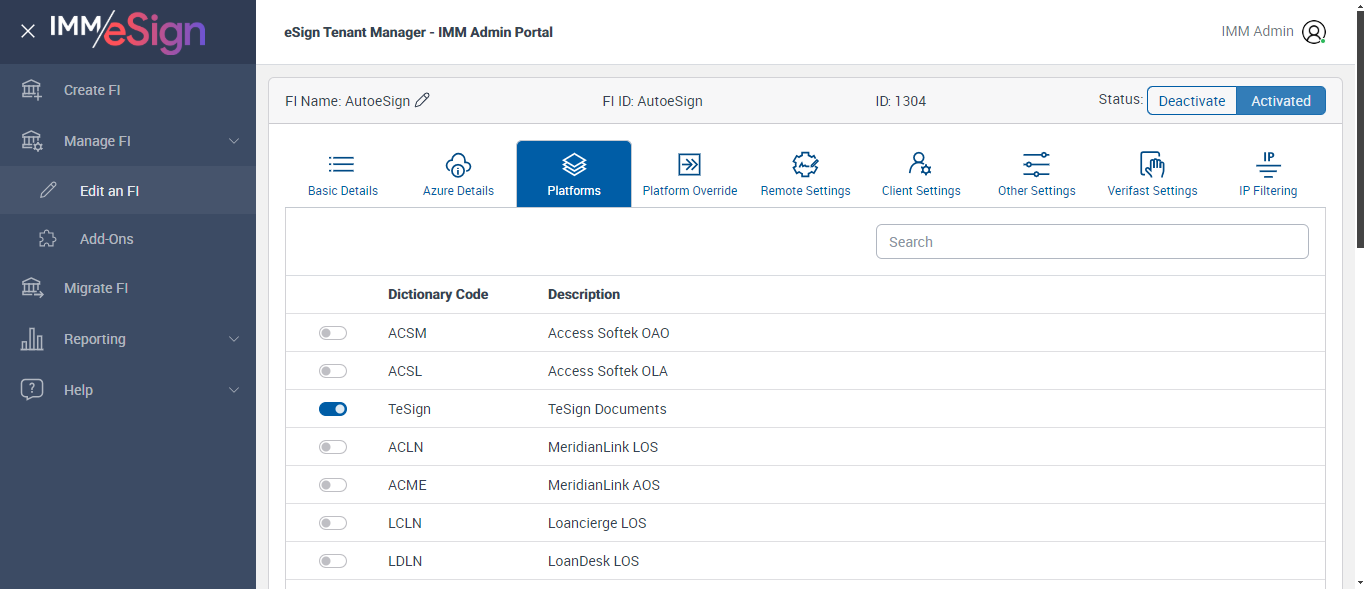The width and height of the screenshot is (1366, 589).
Task: Open the Client Settings tab label
Action: (921, 191)
